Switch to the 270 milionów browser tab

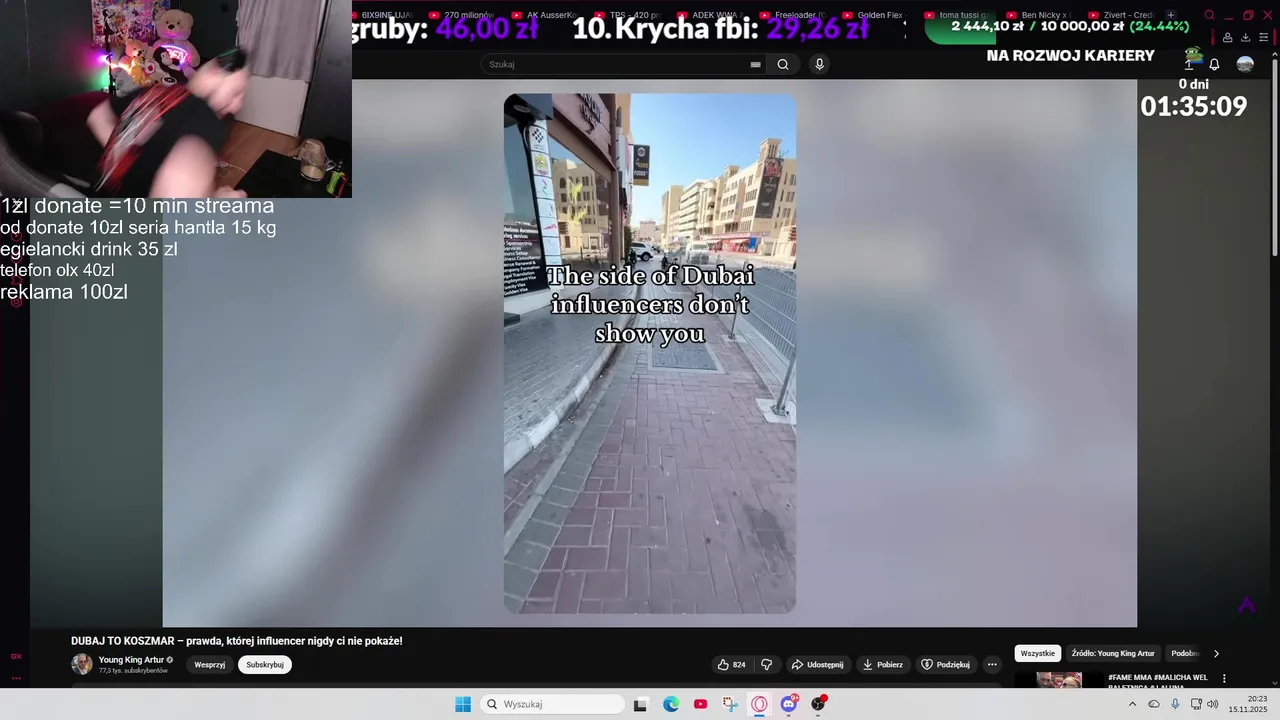463,15
